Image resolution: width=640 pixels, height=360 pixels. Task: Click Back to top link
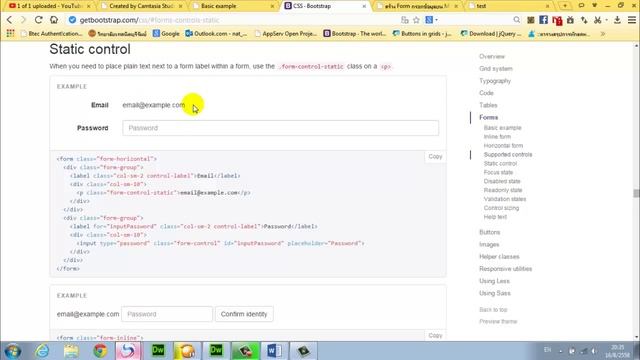coord(493,310)
